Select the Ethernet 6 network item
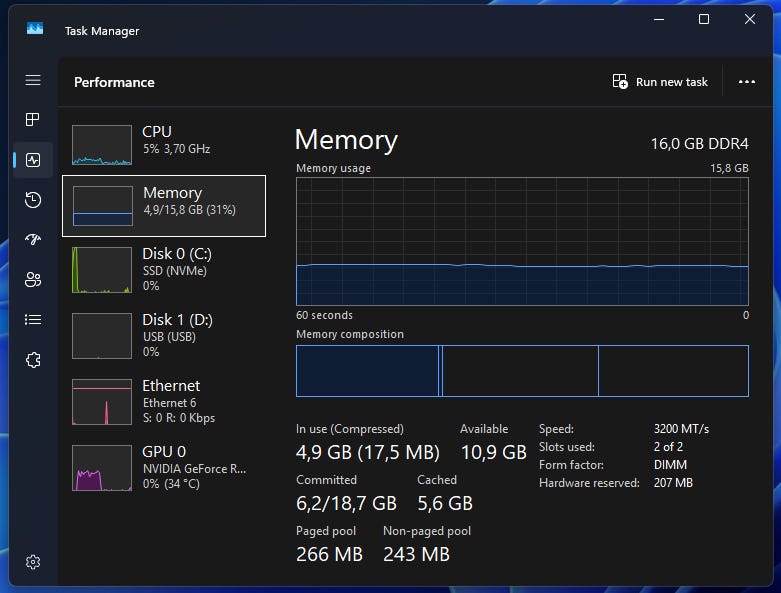Screen dimensions: 781x593 click(x=164, y=401)
